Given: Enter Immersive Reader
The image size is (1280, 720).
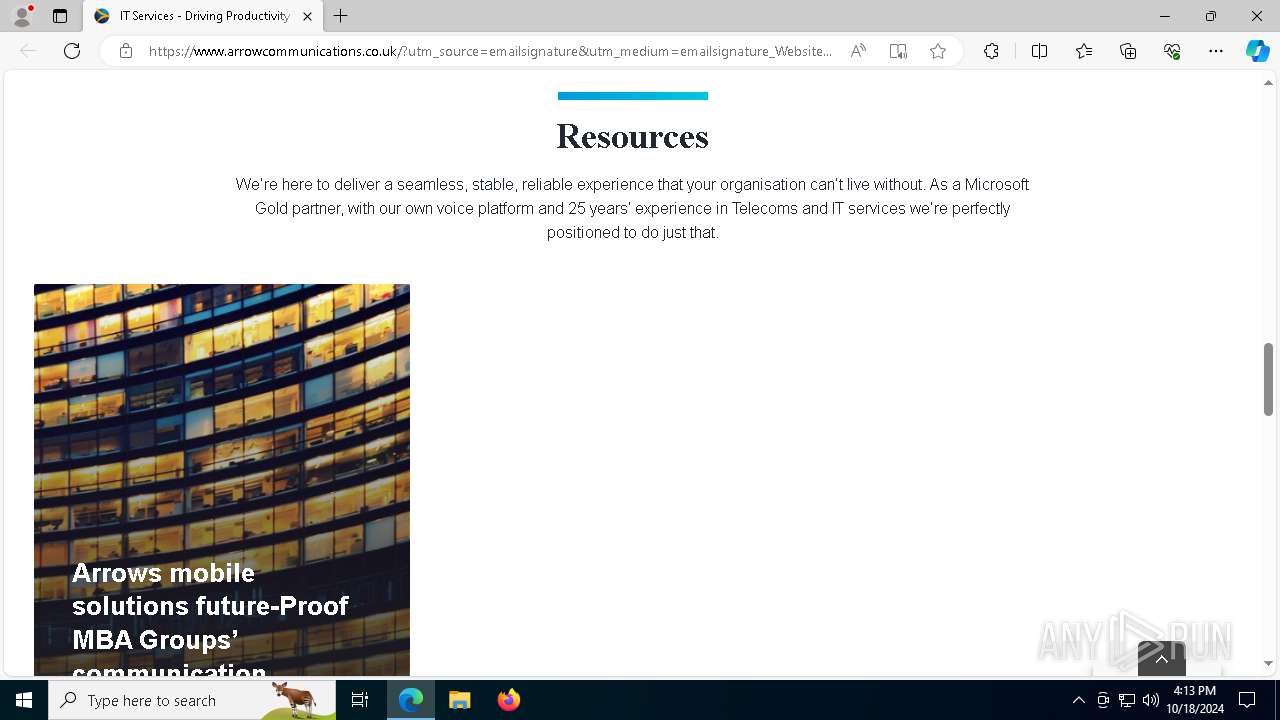Looking at the screenshot, I should click(898, 51).
